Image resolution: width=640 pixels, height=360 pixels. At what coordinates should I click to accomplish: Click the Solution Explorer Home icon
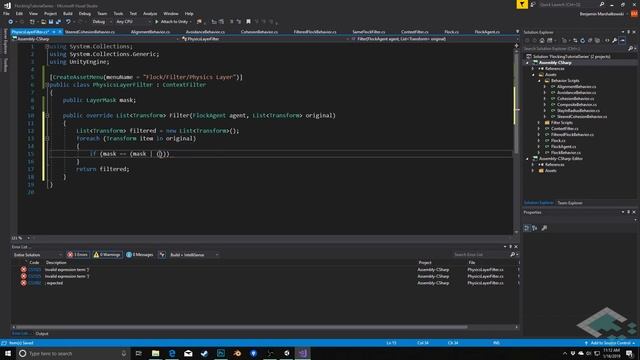pos(542,40)
